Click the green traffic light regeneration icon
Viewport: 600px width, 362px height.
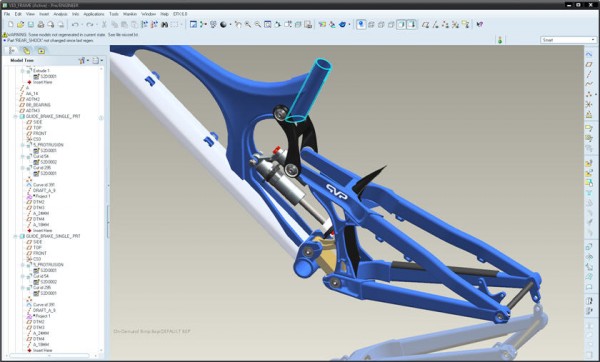500,40
